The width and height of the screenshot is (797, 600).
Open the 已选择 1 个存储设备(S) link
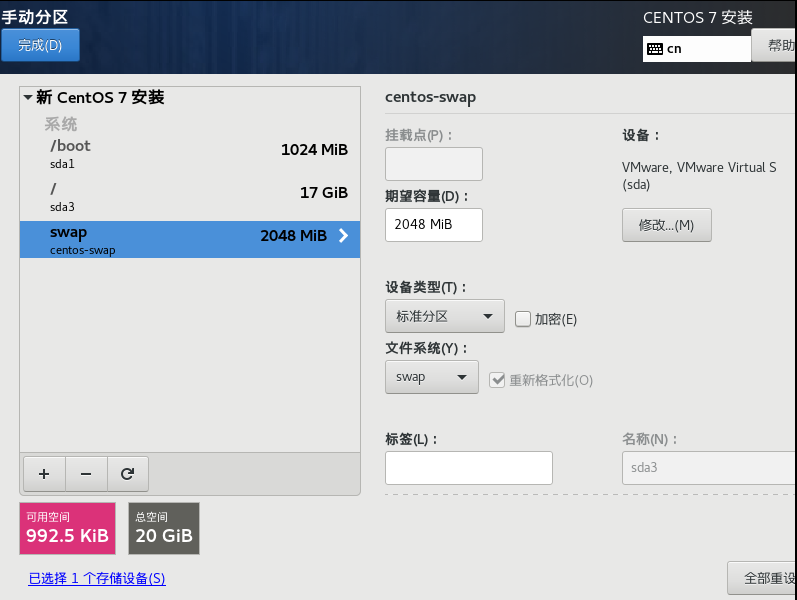coord(97,578)
